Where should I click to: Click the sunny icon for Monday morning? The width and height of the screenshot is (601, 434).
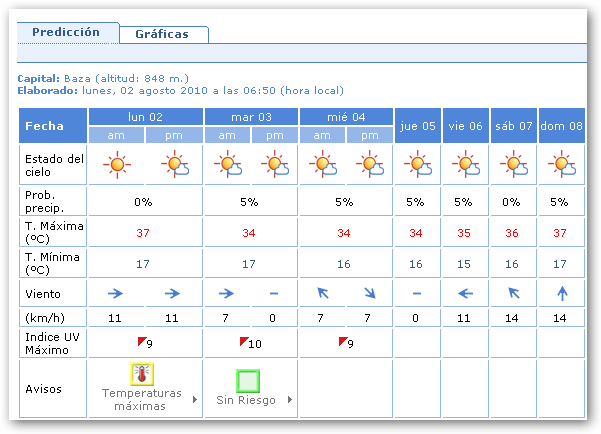[117, 163]
